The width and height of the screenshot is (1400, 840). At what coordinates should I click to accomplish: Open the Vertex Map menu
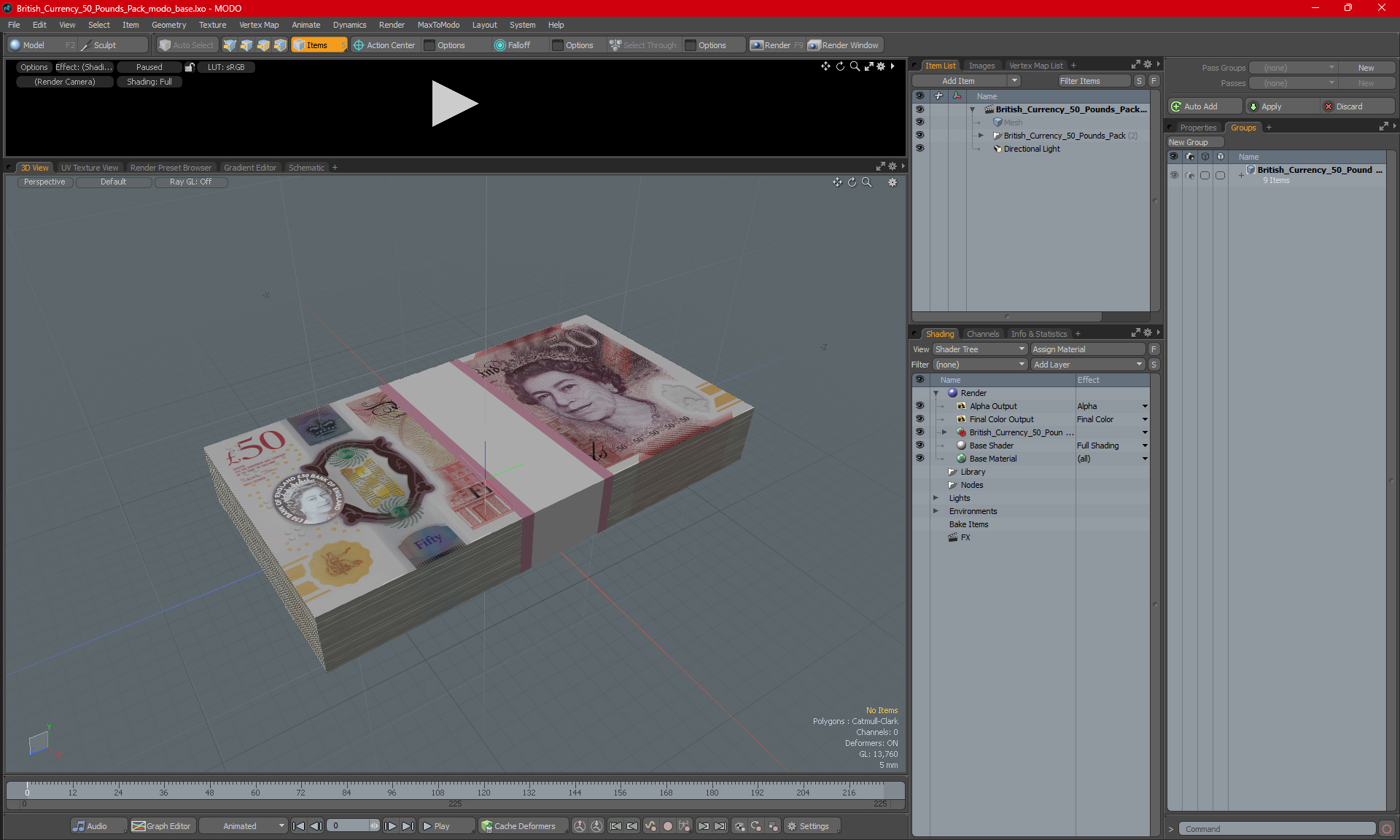point(259,25)
